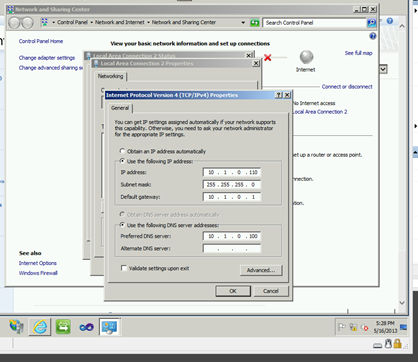This screenshot has height=362, width=418.
Task: Open the blue infinity taskbar icon
Action: pos(86,327)
